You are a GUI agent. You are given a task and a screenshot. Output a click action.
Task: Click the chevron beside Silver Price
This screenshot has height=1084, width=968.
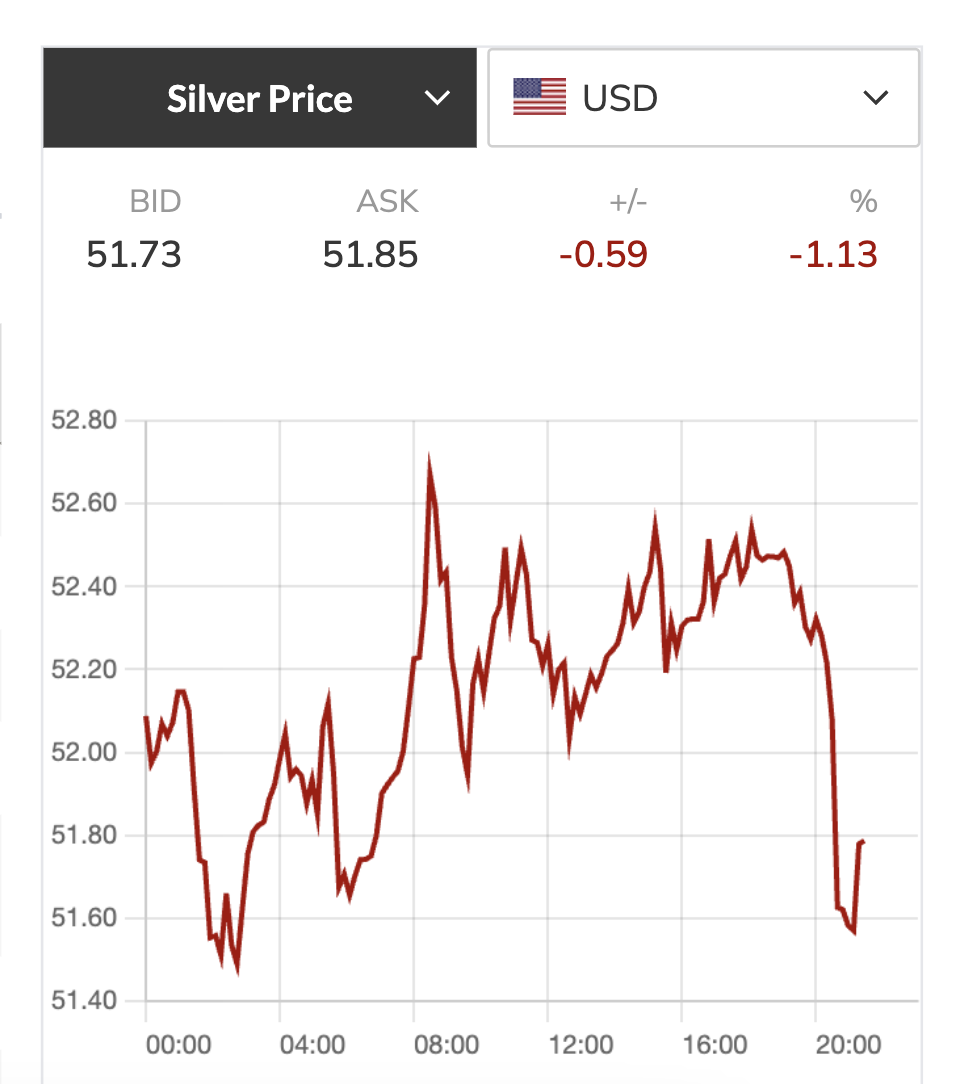coord(437,98)
